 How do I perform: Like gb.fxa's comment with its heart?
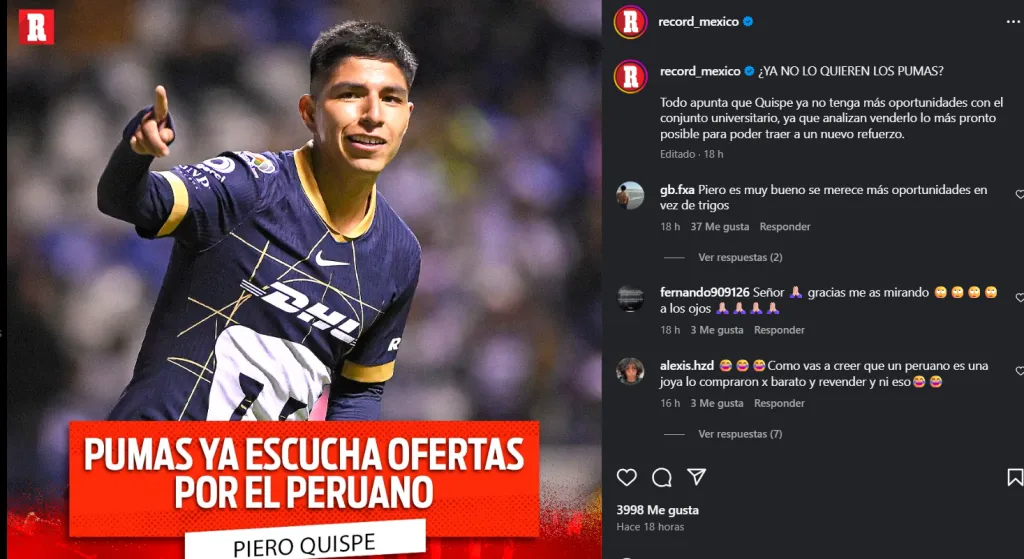(1019, 194)
